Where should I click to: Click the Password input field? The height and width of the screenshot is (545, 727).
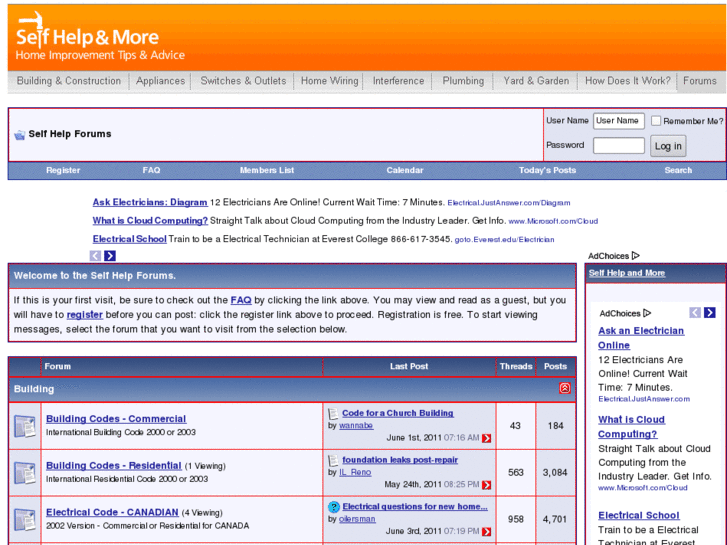click(x=619, y=146)
